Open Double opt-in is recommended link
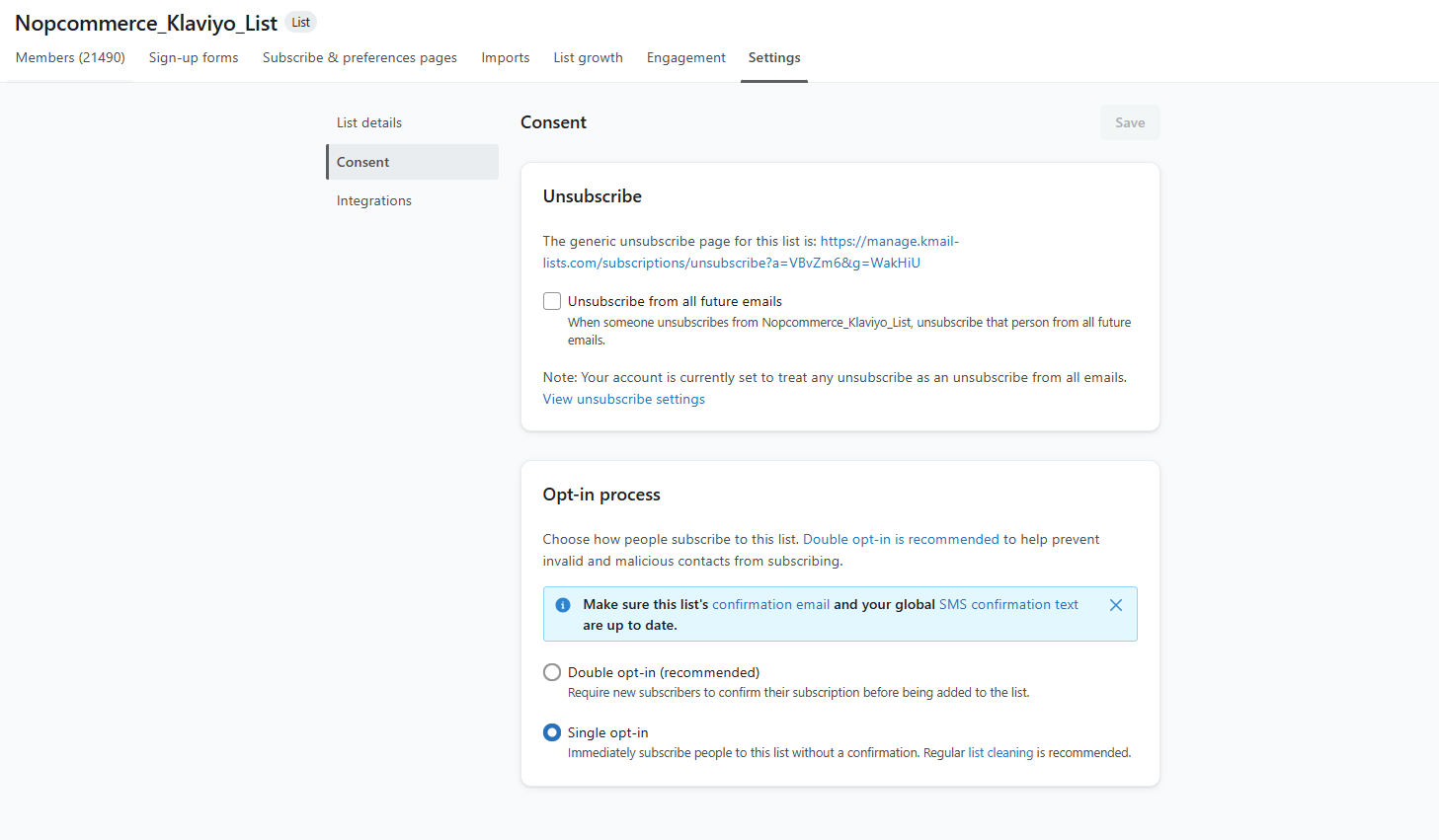Image resolution: width=1439 pixels, height=840 pixels. click(901, 539)
